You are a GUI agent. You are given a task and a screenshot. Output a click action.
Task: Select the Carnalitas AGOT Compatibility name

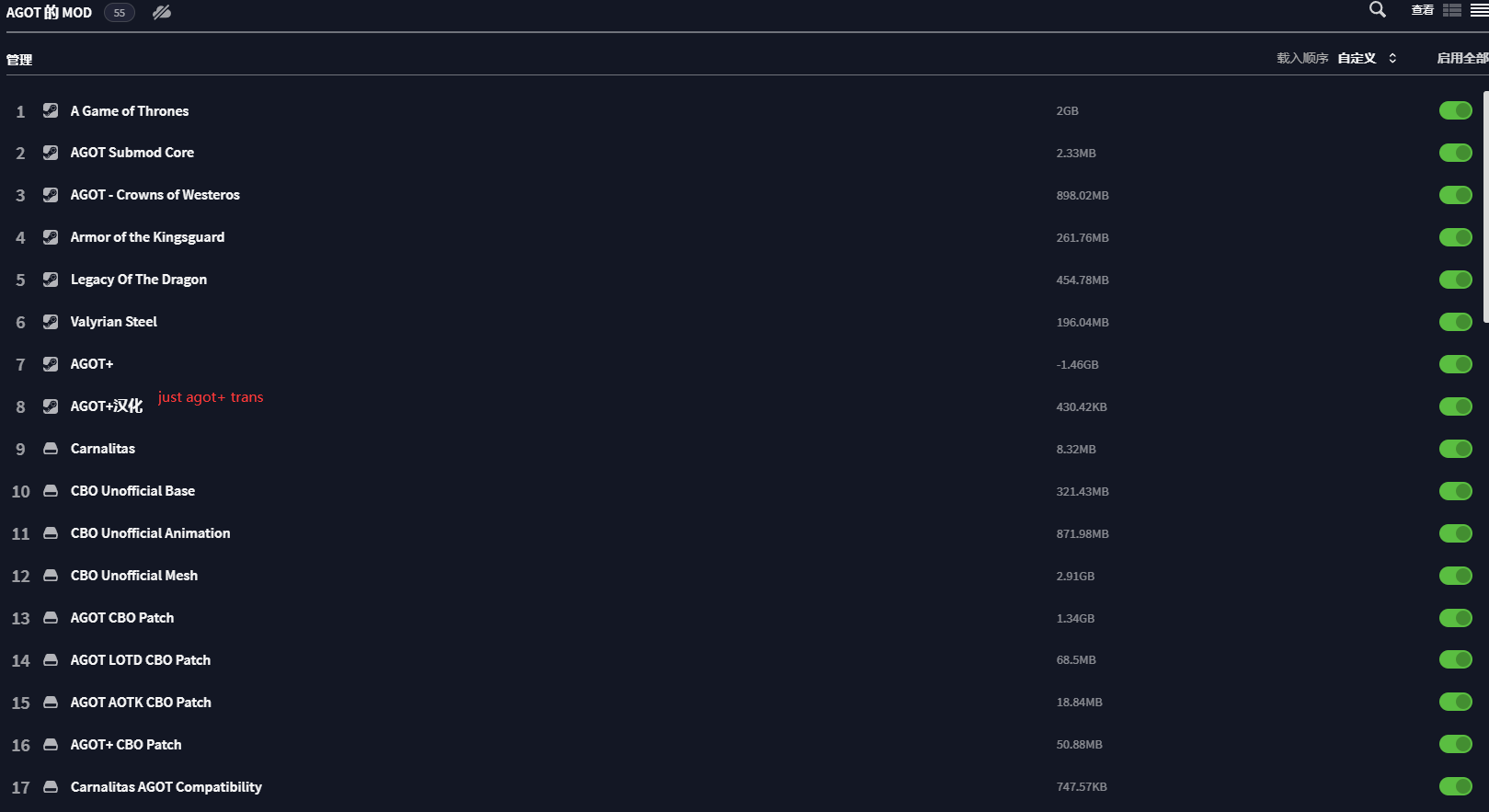click(166, 787)
